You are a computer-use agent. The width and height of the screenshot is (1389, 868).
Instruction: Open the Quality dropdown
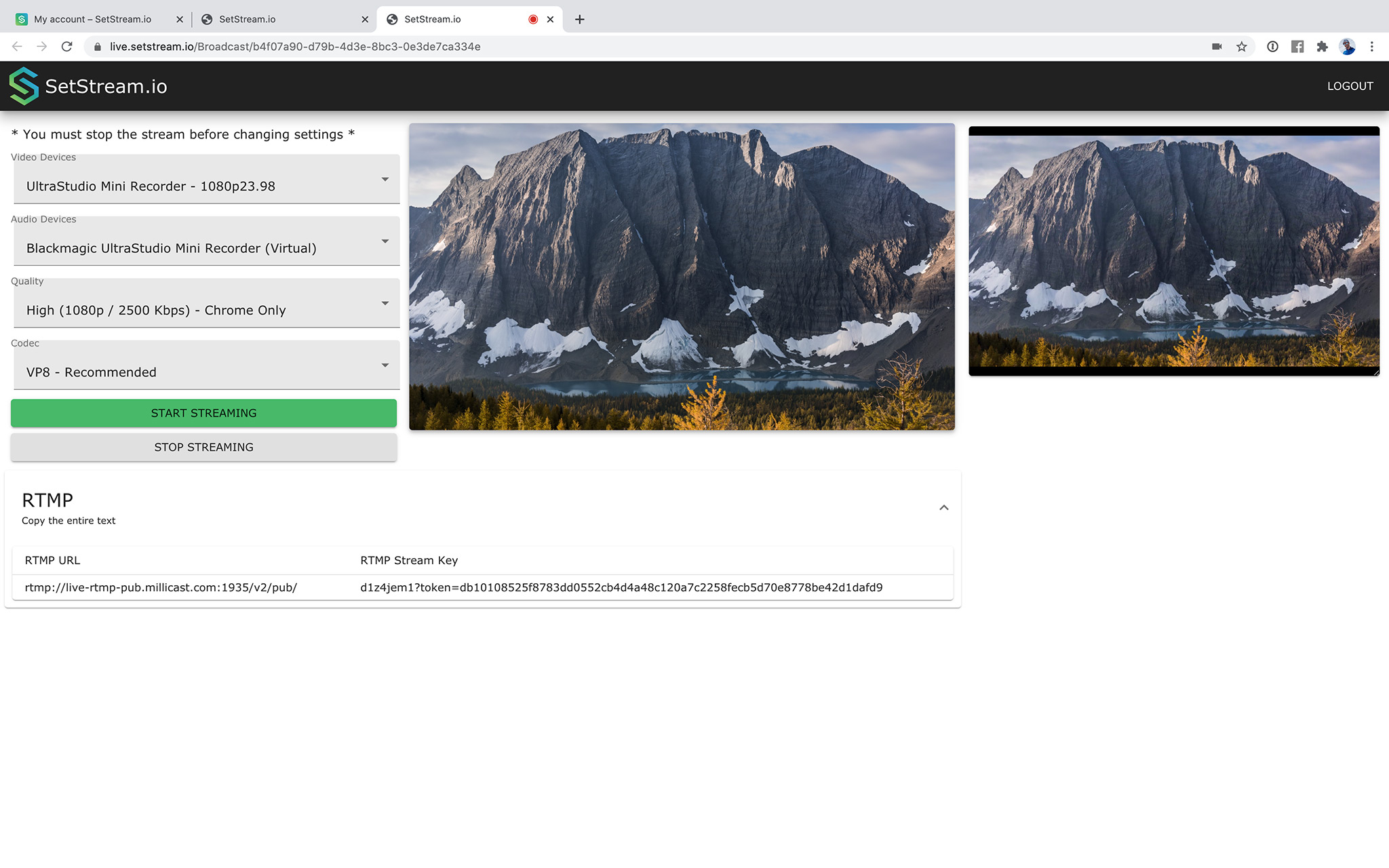point(206,303)
